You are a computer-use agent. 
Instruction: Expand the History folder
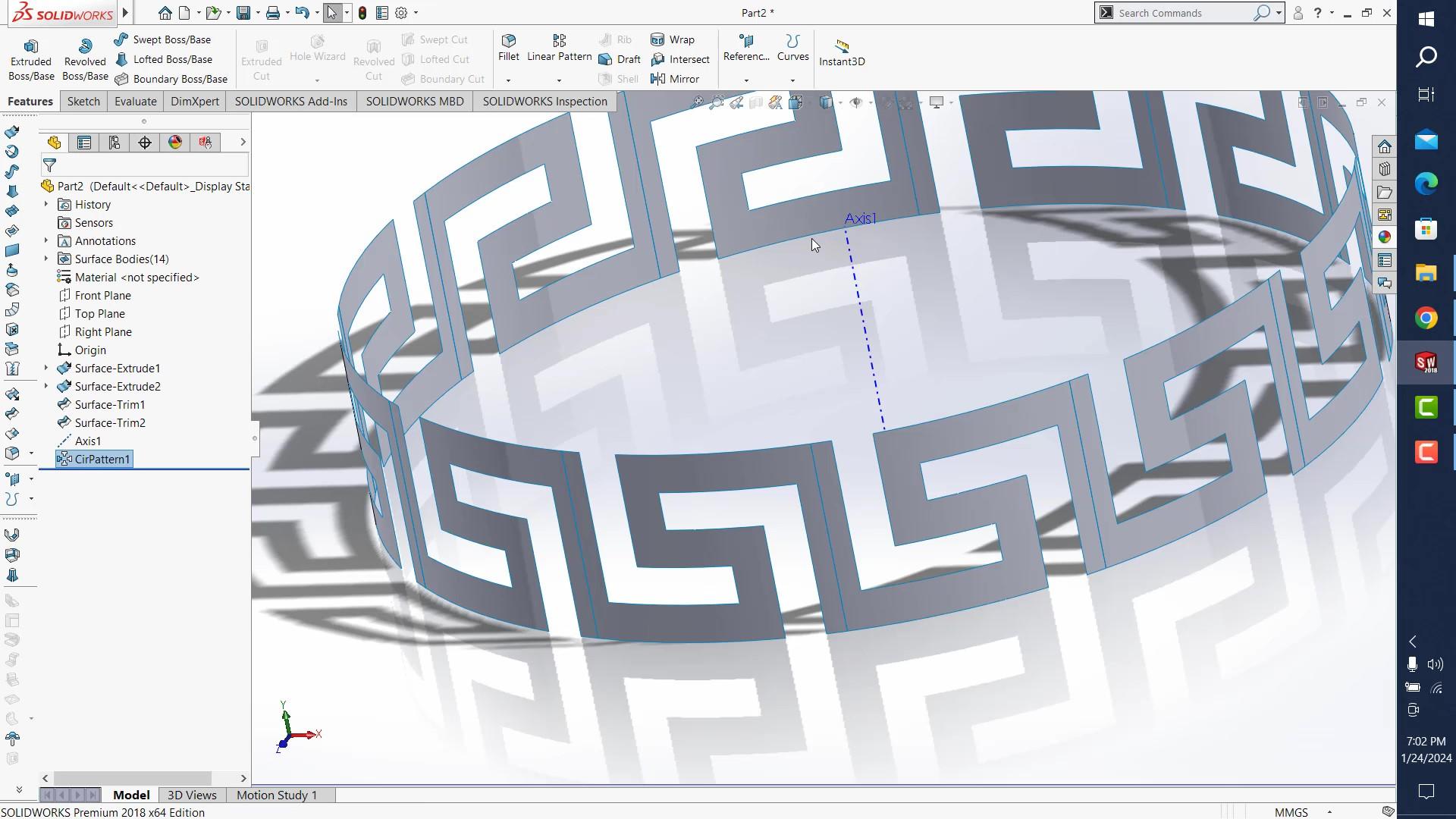tap(45, 205)
